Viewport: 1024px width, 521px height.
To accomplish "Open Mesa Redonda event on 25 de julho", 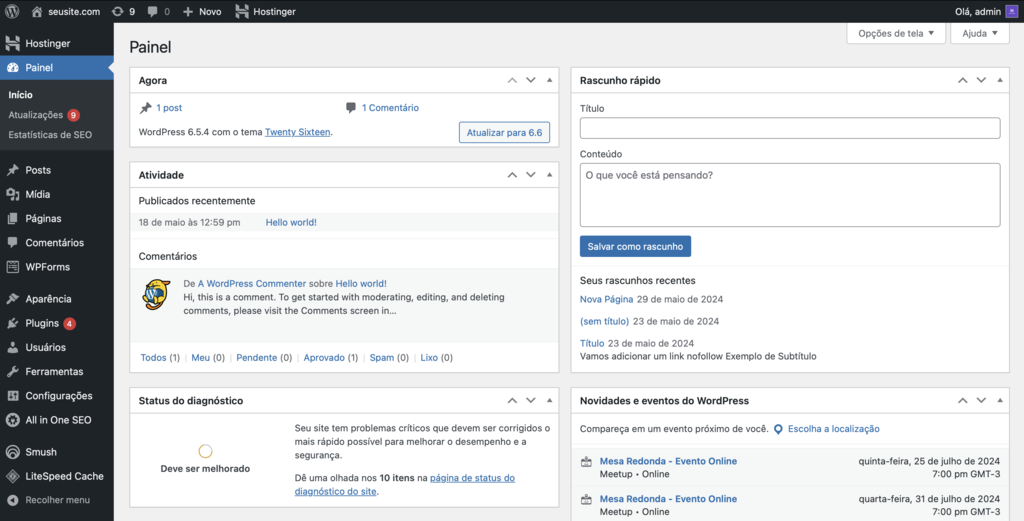I will (668, 461).
